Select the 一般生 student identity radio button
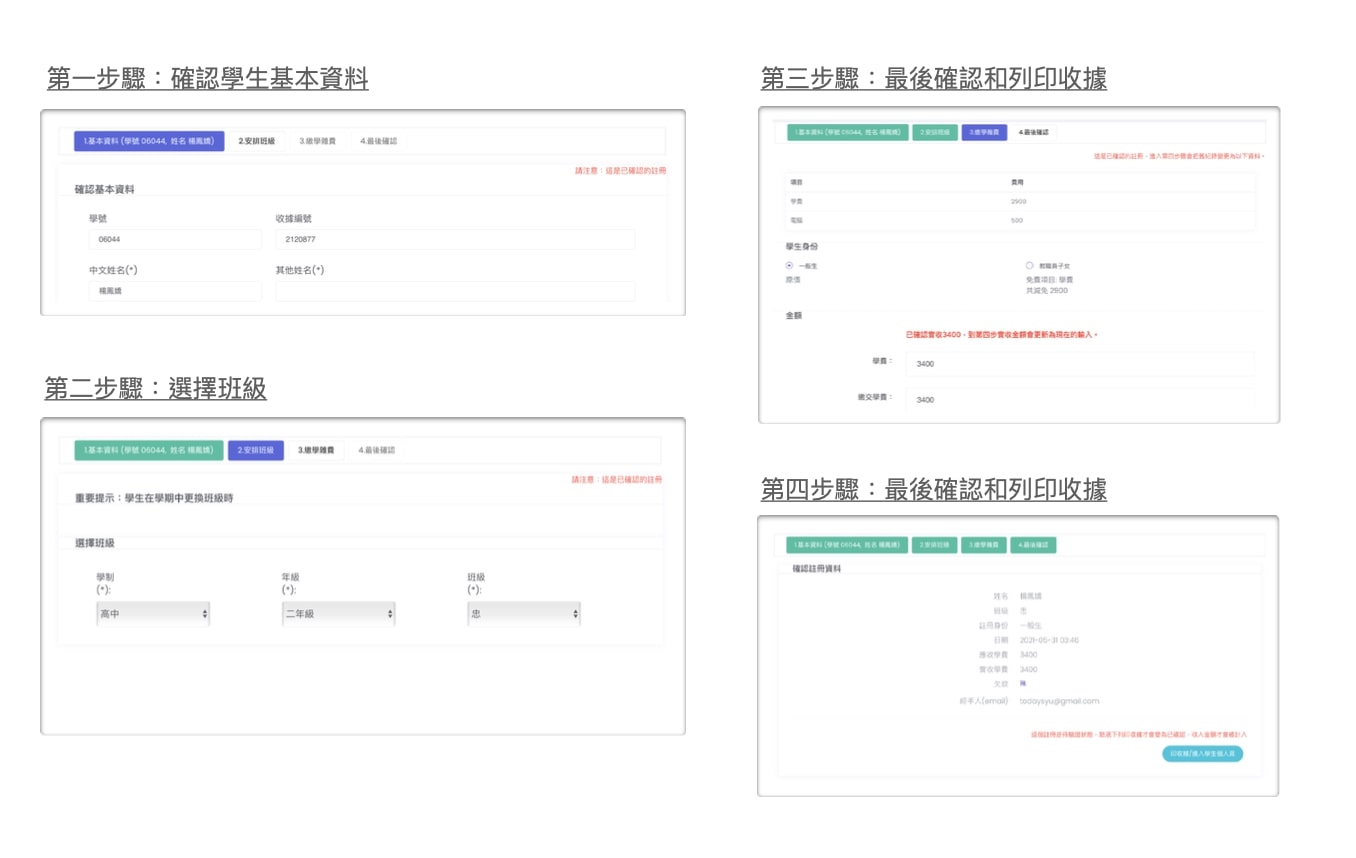1356x858 pixels. coord(790,266)
